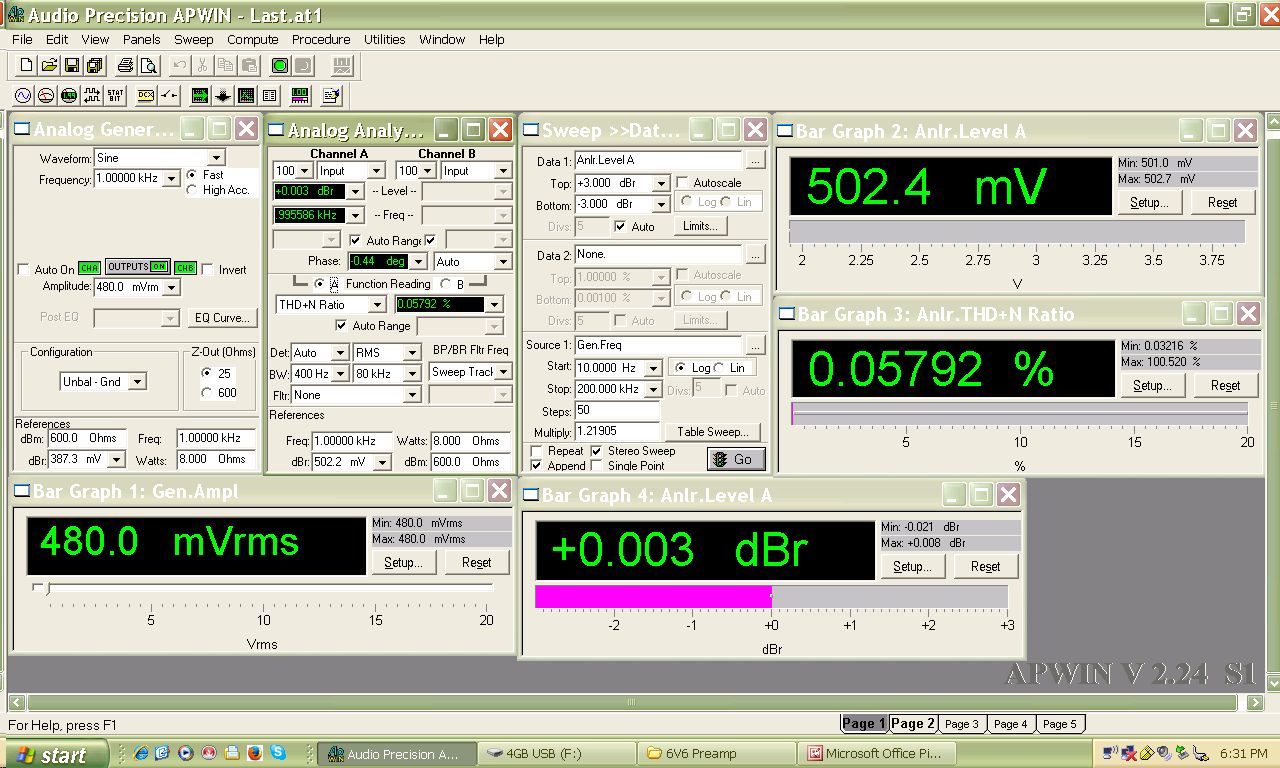Open the Utilities menu
This screenshot has width=1280, height=768.
[x=384, y=39]
